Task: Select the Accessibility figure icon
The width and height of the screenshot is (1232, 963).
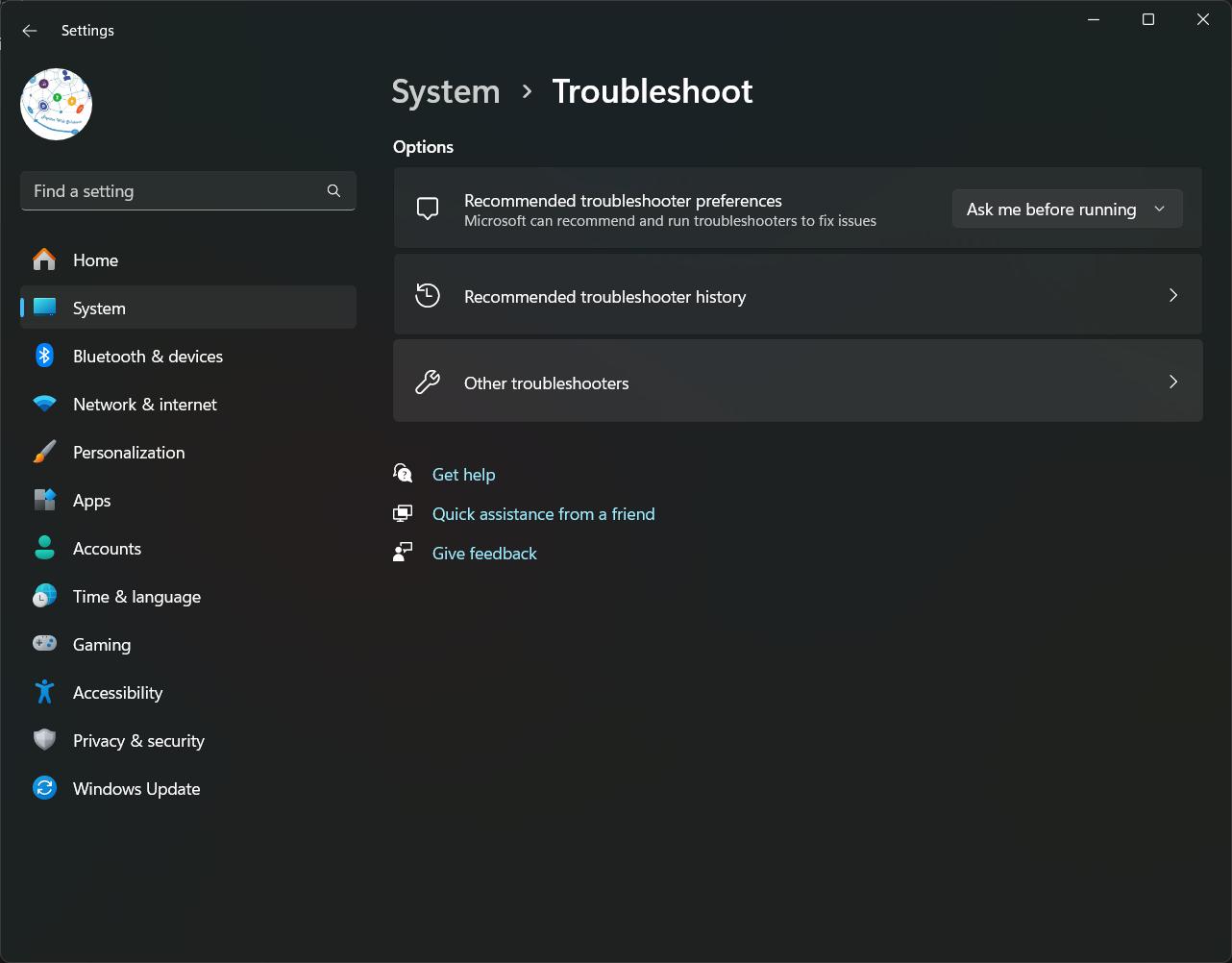Action: tap(44, 692)
